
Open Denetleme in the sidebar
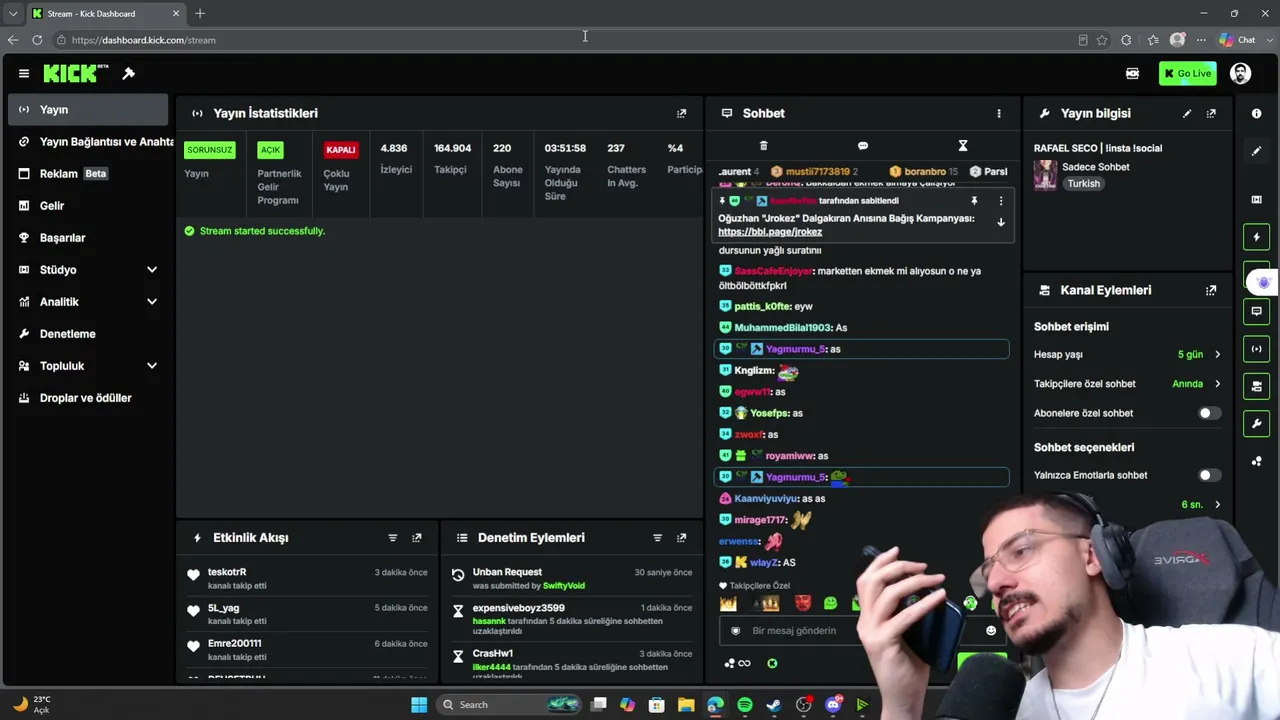click(89, 334)
